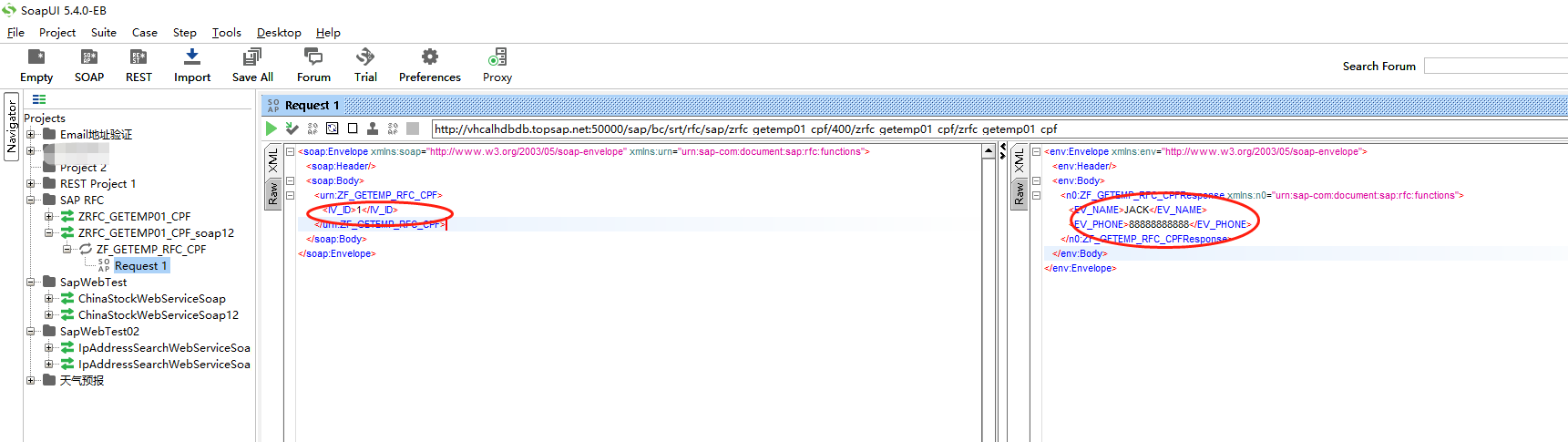
Task: Expand the Email地址验证 project node
Action: [x=30, y=134]
